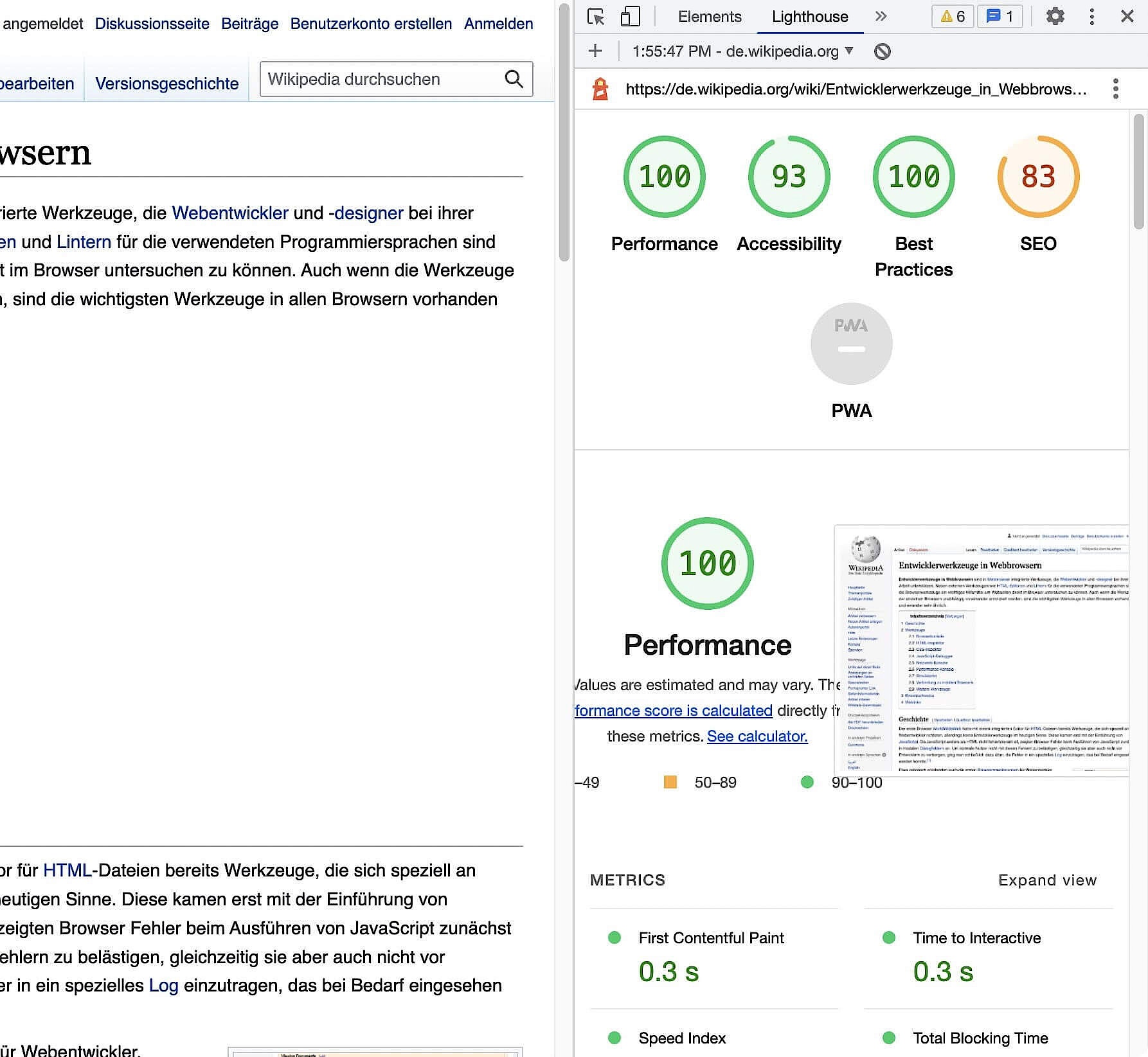
Task: Toggle the device toolbar icon
Action: pos(630,17)
